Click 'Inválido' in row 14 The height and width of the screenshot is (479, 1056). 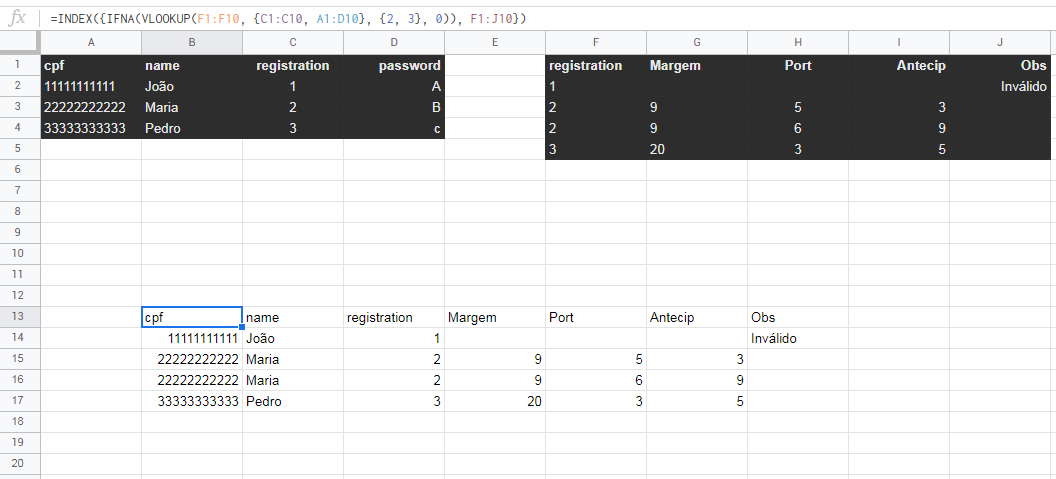tap(798, 338)
